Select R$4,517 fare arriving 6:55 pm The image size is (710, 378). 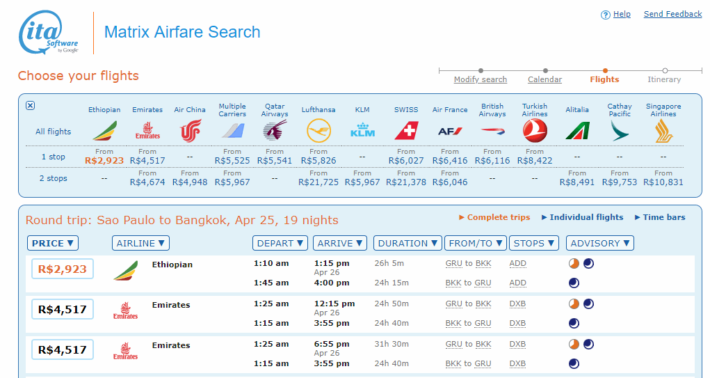(62, 349)
